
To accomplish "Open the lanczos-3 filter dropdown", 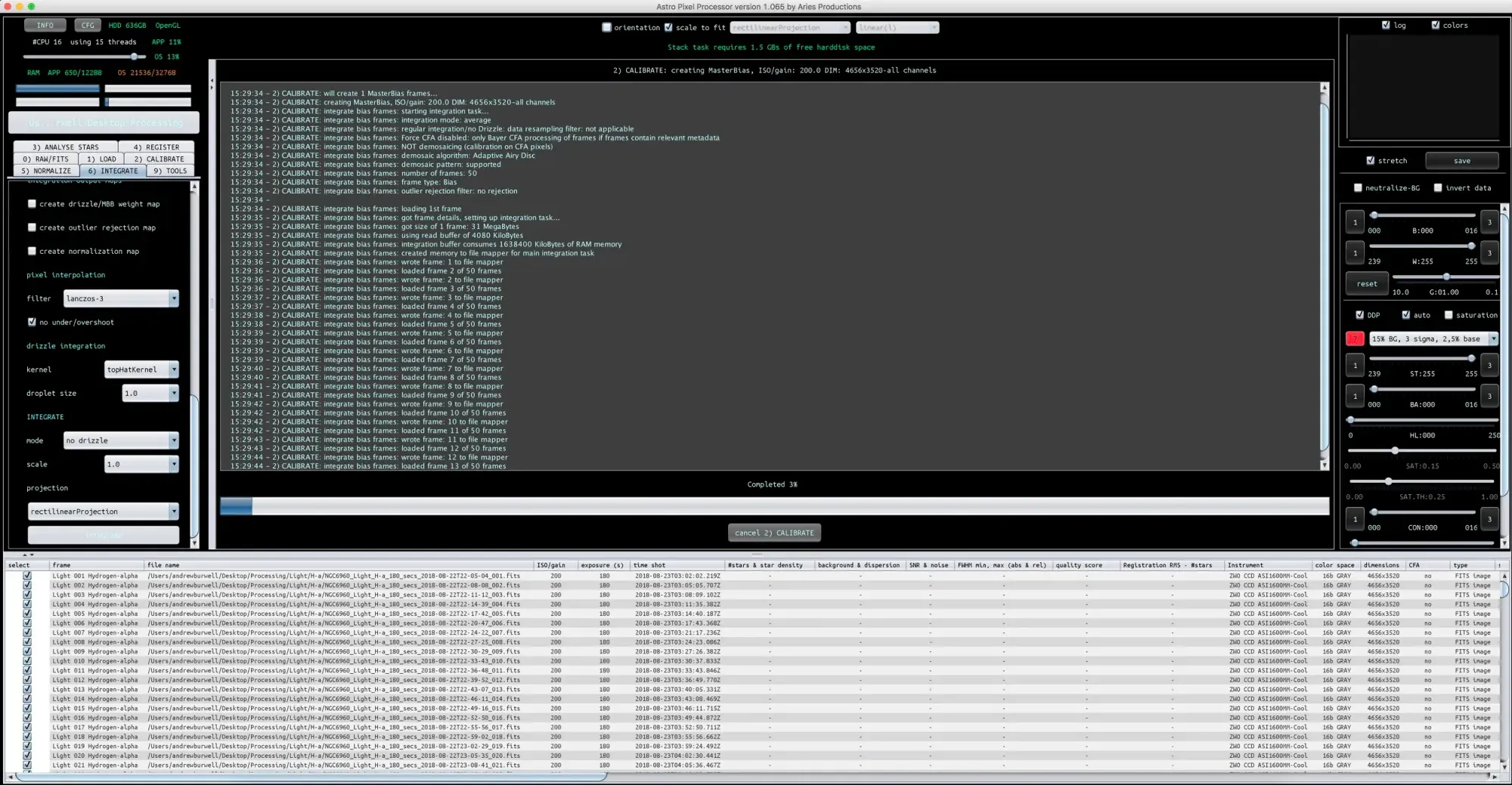I will click(x=121, y=298).
